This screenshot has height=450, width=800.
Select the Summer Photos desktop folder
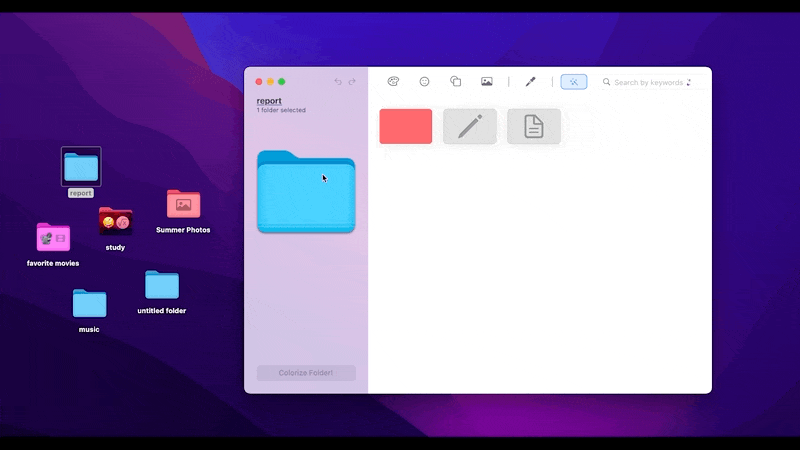184,204
